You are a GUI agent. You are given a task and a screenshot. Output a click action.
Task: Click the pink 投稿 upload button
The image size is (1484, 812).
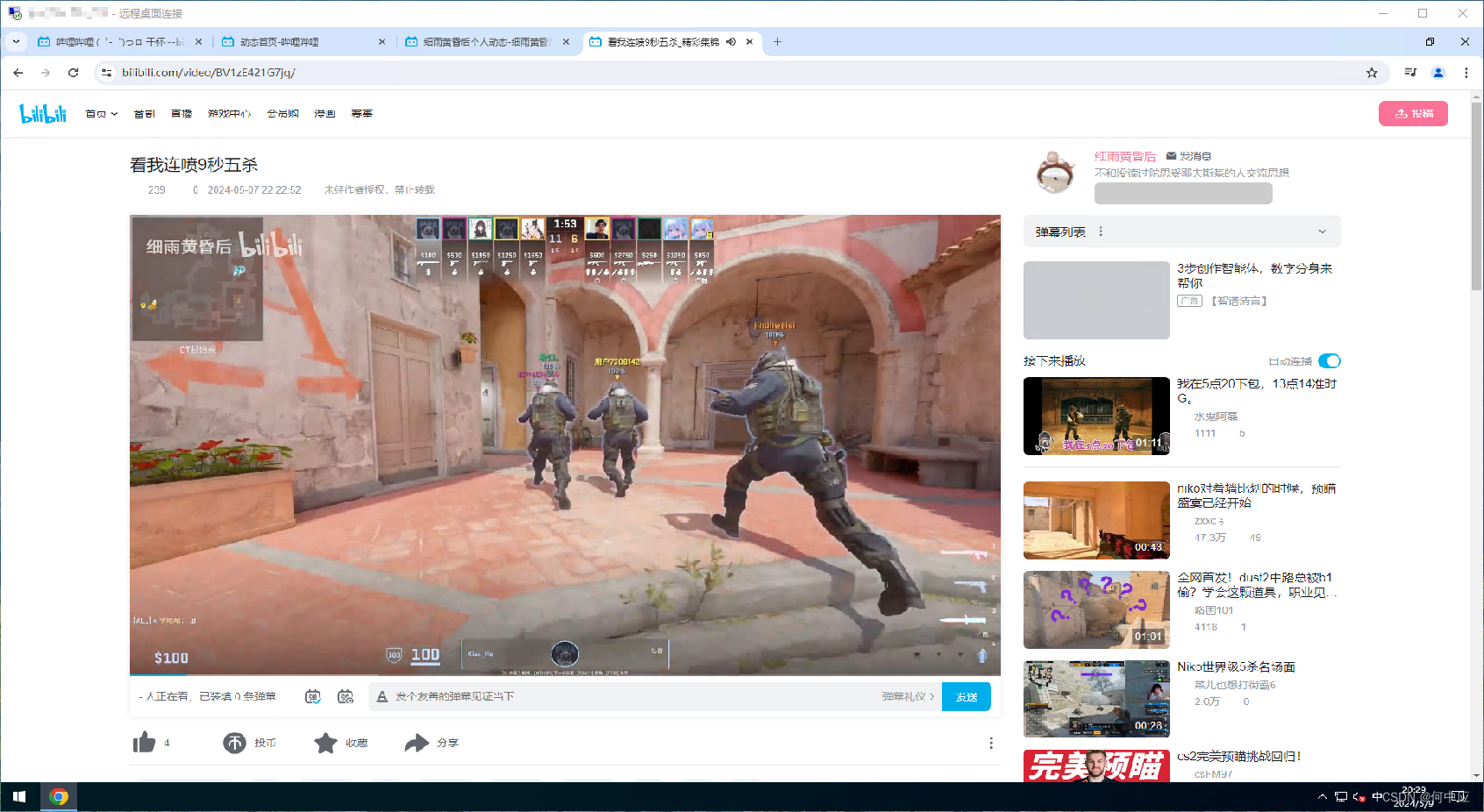(1413, 114)
